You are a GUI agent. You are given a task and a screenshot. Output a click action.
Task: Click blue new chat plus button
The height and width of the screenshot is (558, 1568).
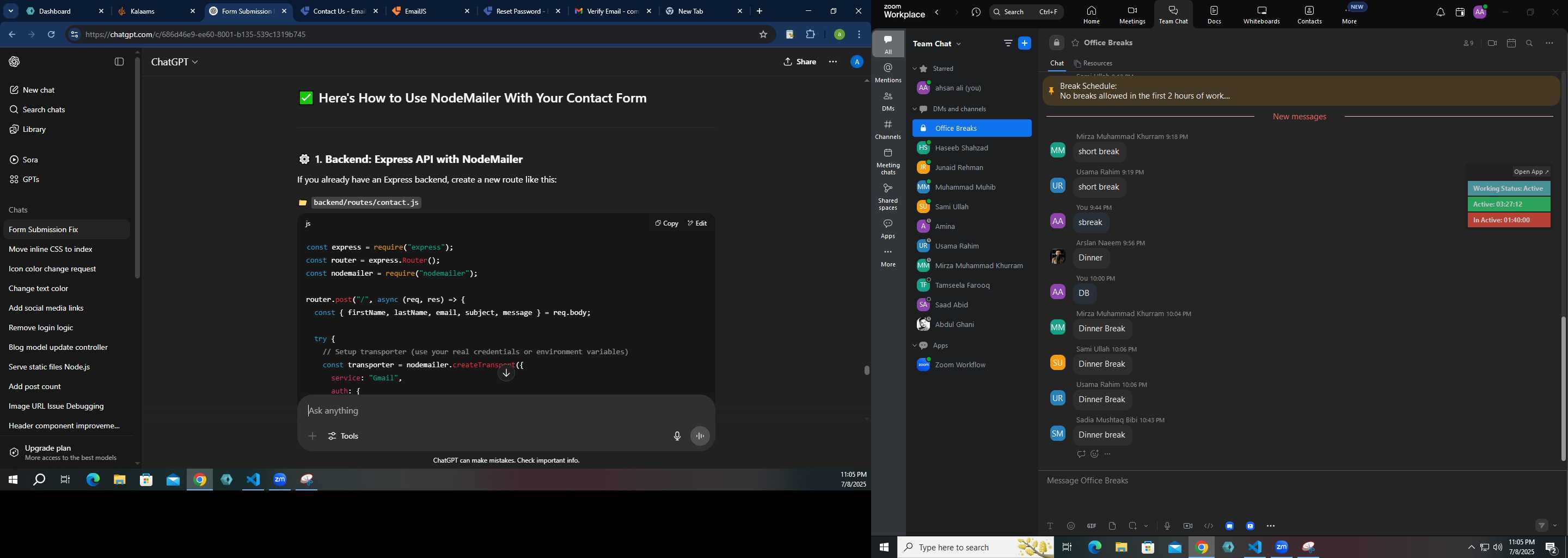(1025, 43)
